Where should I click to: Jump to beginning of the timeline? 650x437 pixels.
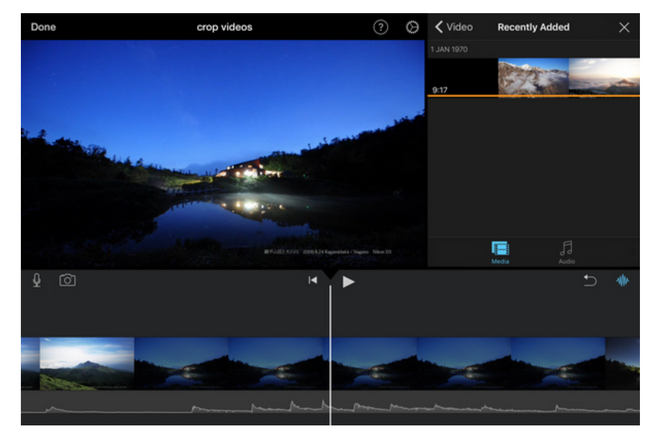[x=313, y=281]
